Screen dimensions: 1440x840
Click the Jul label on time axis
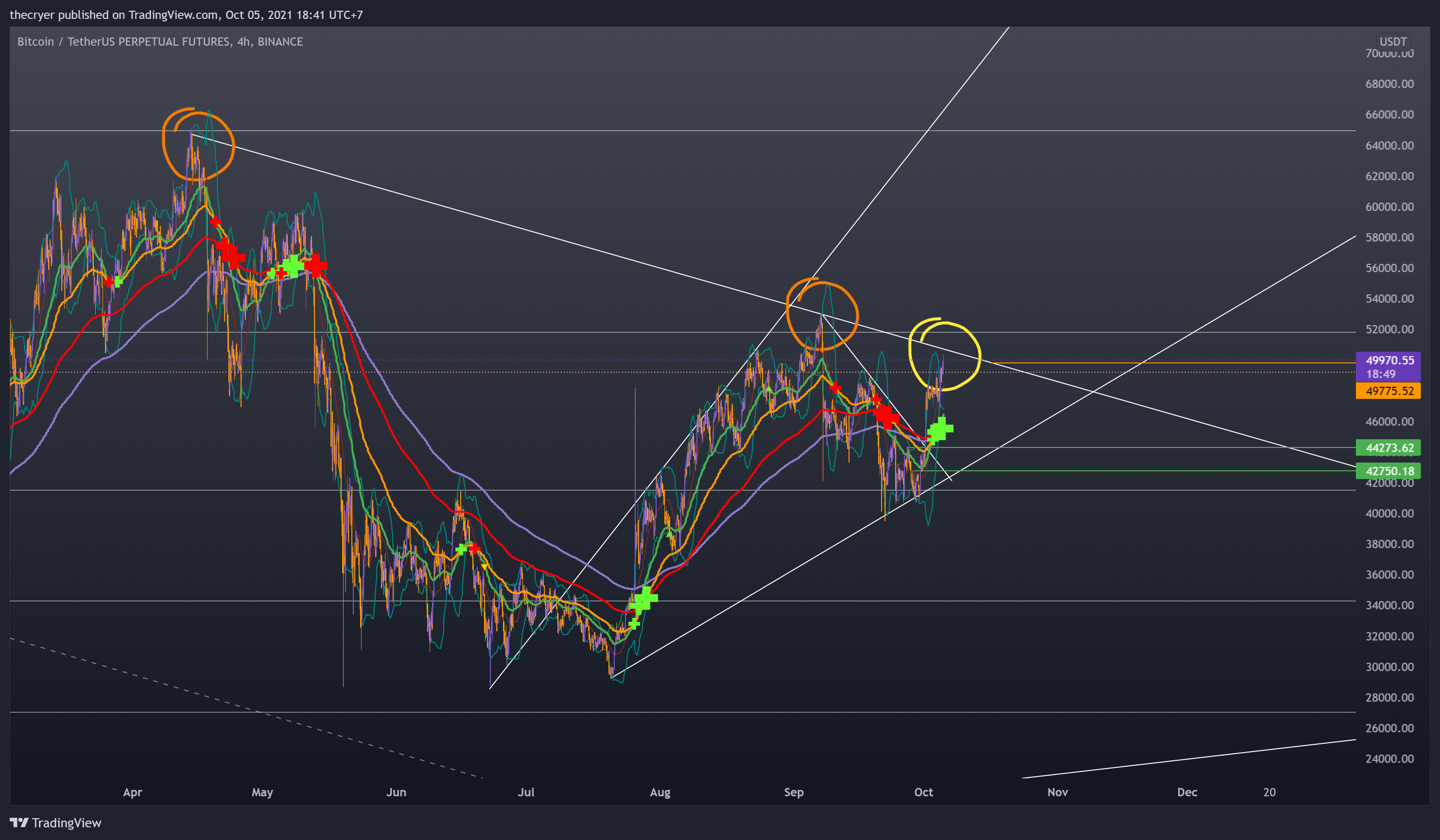(x=526, y=792)
